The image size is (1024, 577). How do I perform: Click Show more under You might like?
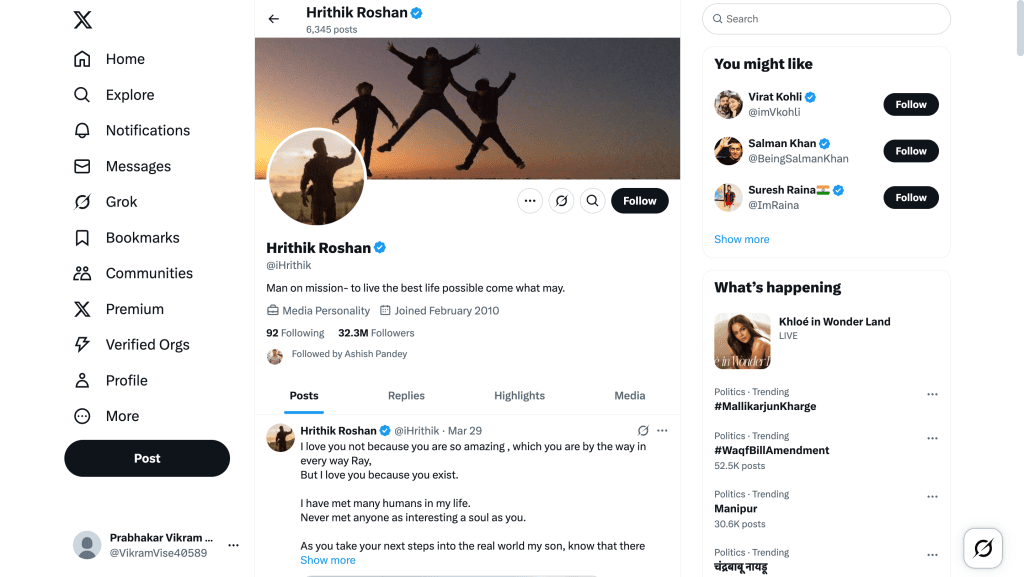(741, 240)
